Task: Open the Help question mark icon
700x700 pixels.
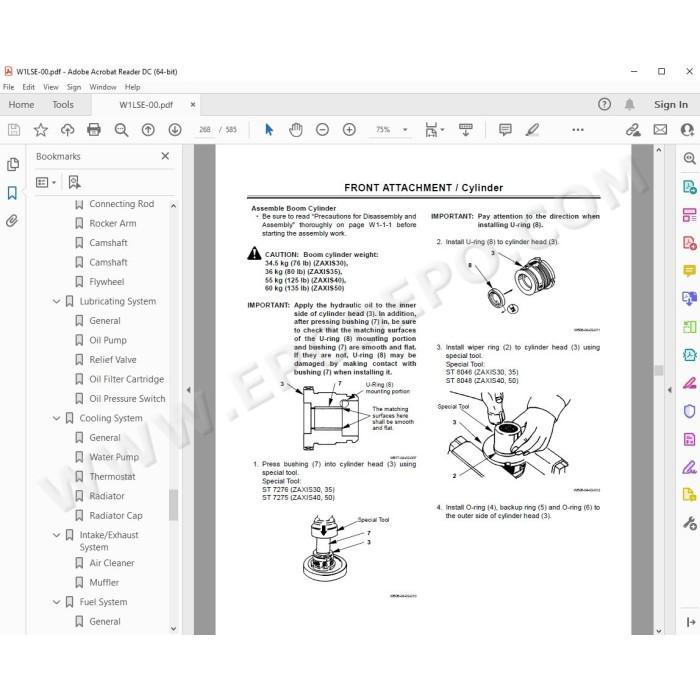Action: click(x=604, y=104)
